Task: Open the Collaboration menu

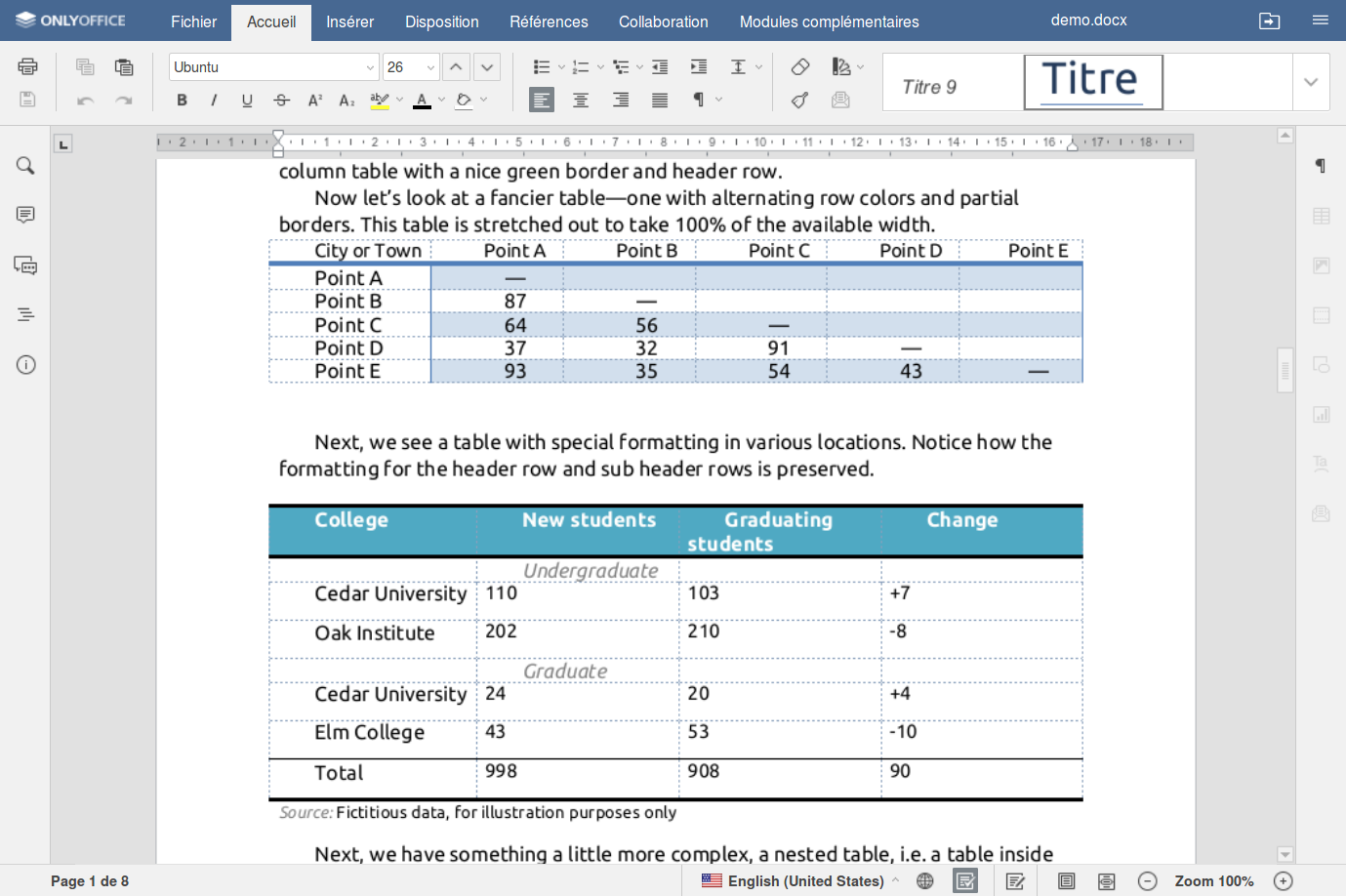Action: click(664, 21)
